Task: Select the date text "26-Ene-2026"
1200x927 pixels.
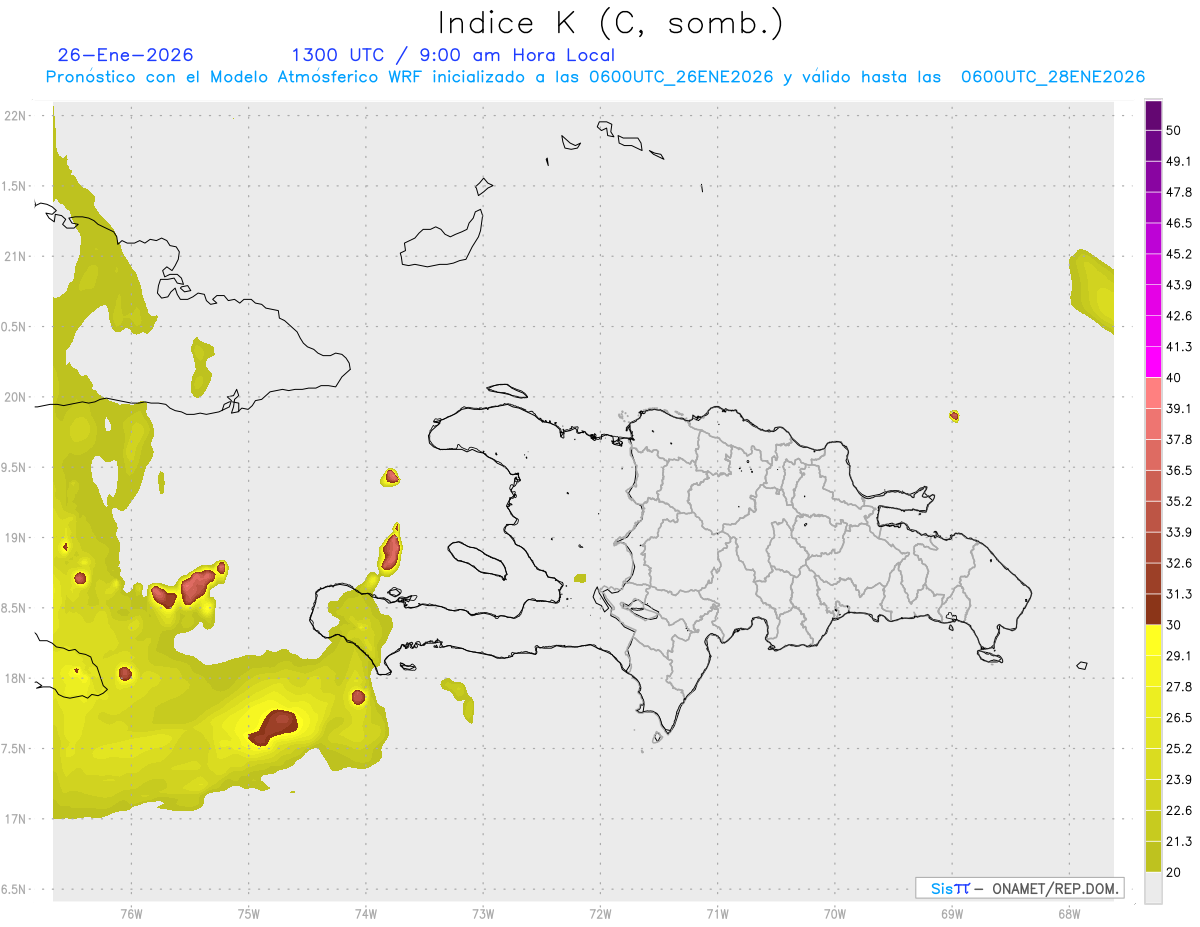Action: pyautogui.click(x=126, y=55)
